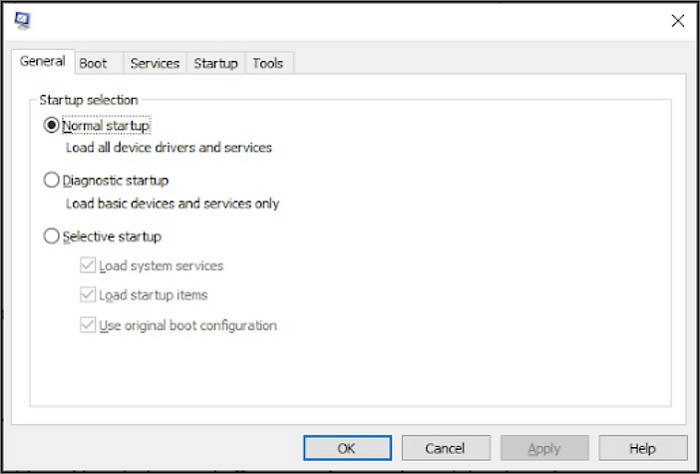Click the Selective startup label text
The height and width of the screenshot is (474, 700).
tap(112, 237)
